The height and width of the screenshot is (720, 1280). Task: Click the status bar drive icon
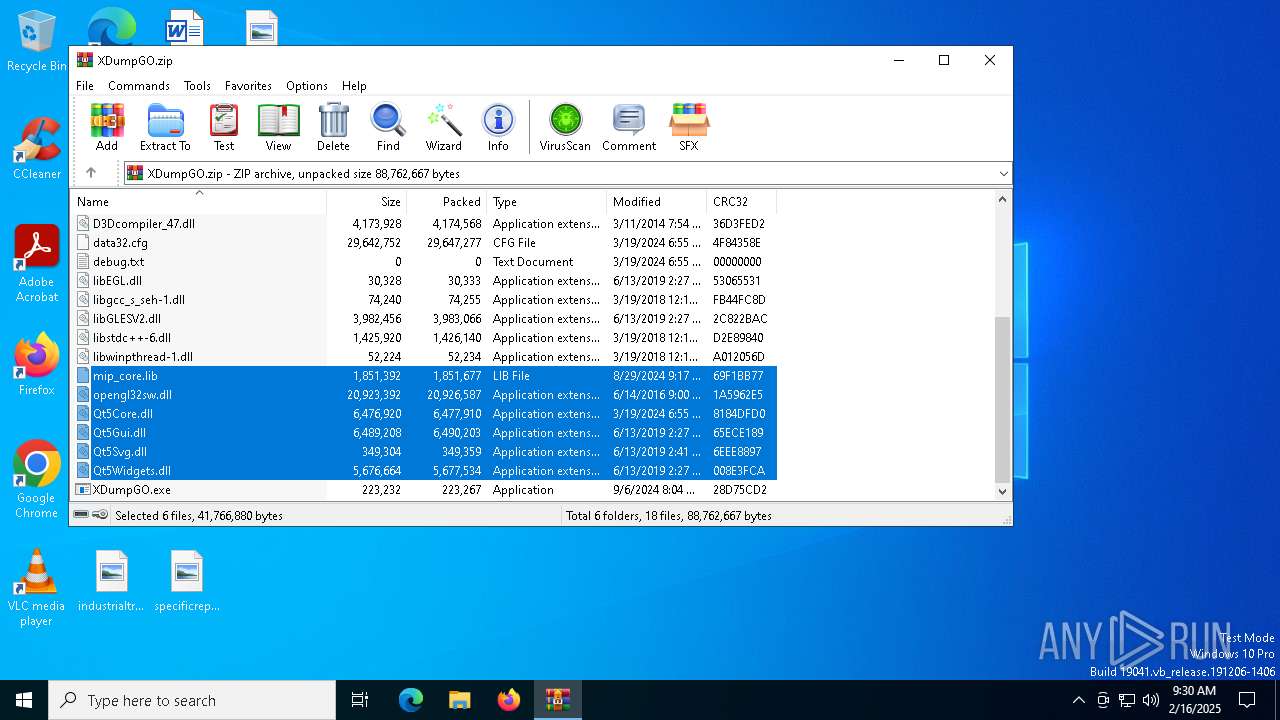click(81, 515)
